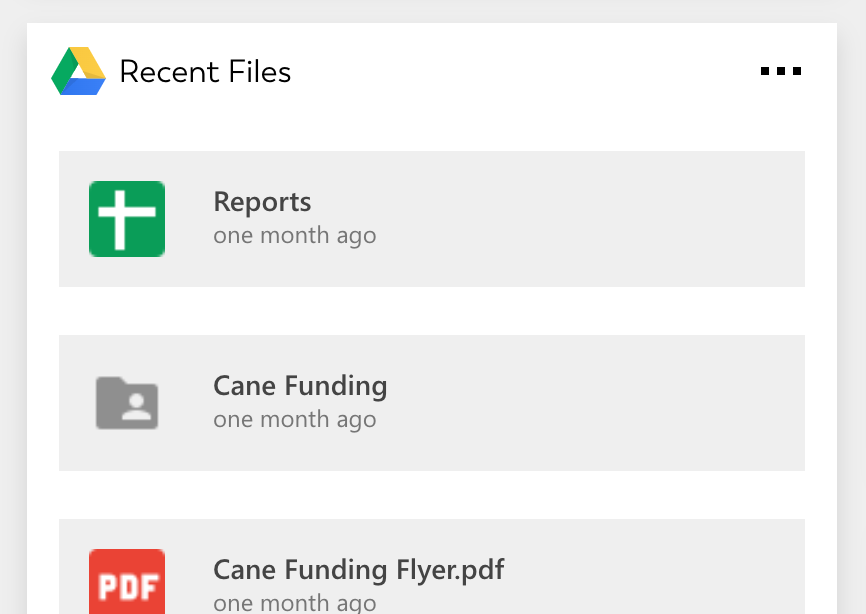Click the Recent Files heading
866x614 pixels.
coord(205,72)
